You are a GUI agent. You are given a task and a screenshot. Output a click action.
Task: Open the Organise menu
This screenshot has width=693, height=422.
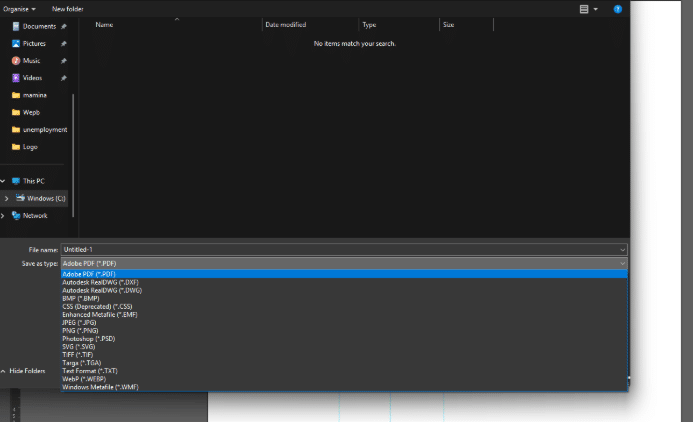coord(19,9)
